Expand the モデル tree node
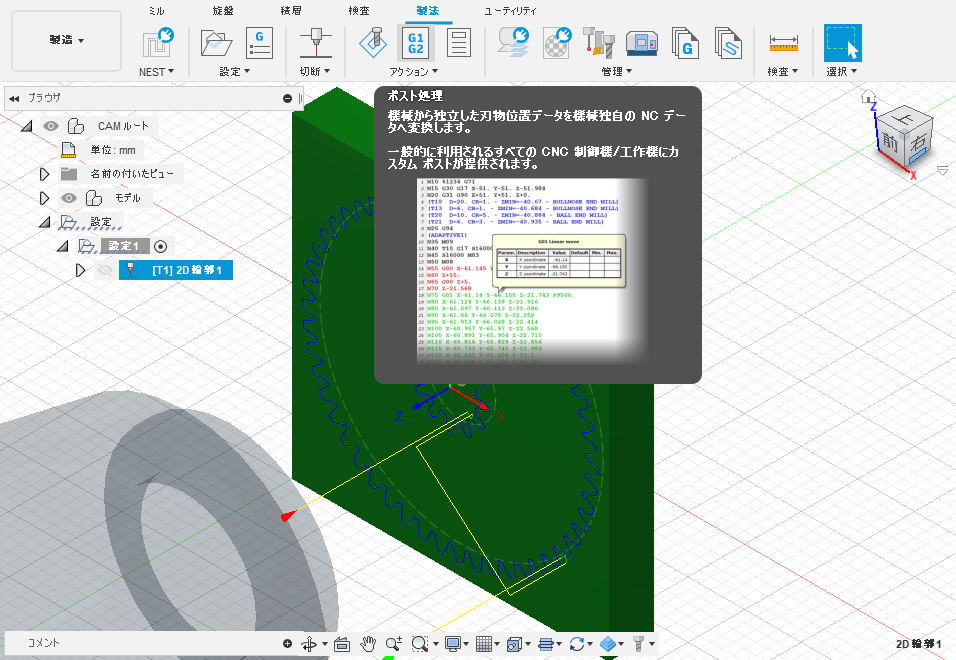The height and width of the screenshot is (660, 956). coord(43,198)
